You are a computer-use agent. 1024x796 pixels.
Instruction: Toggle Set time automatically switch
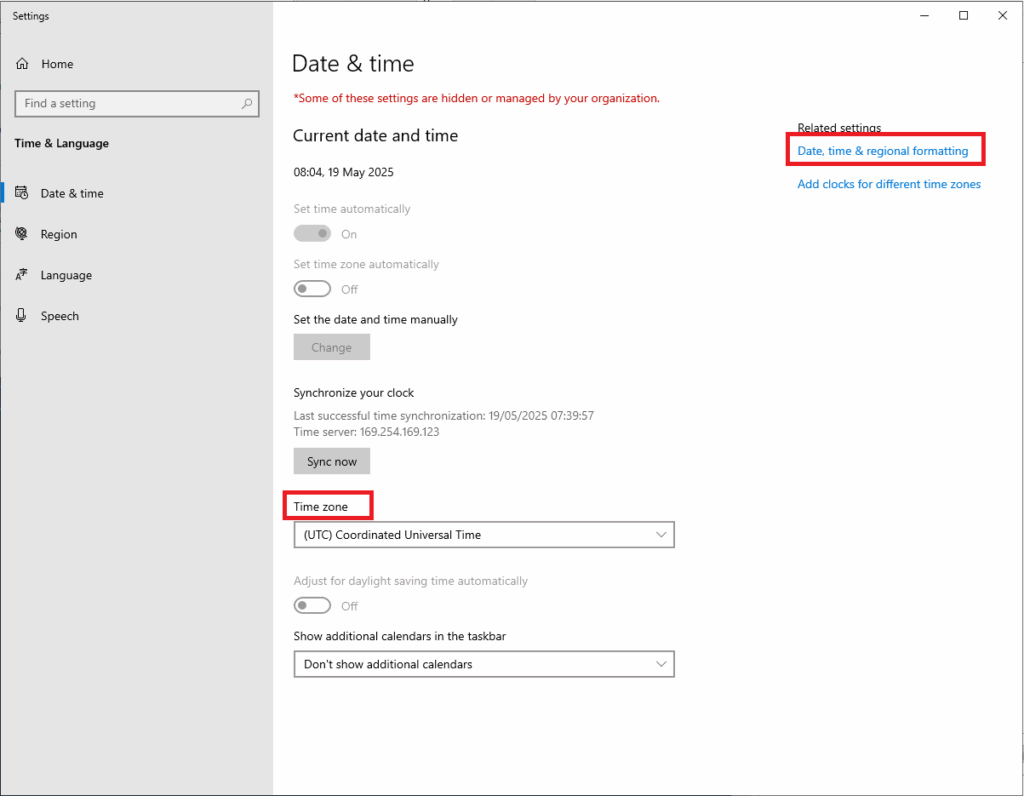312,233
